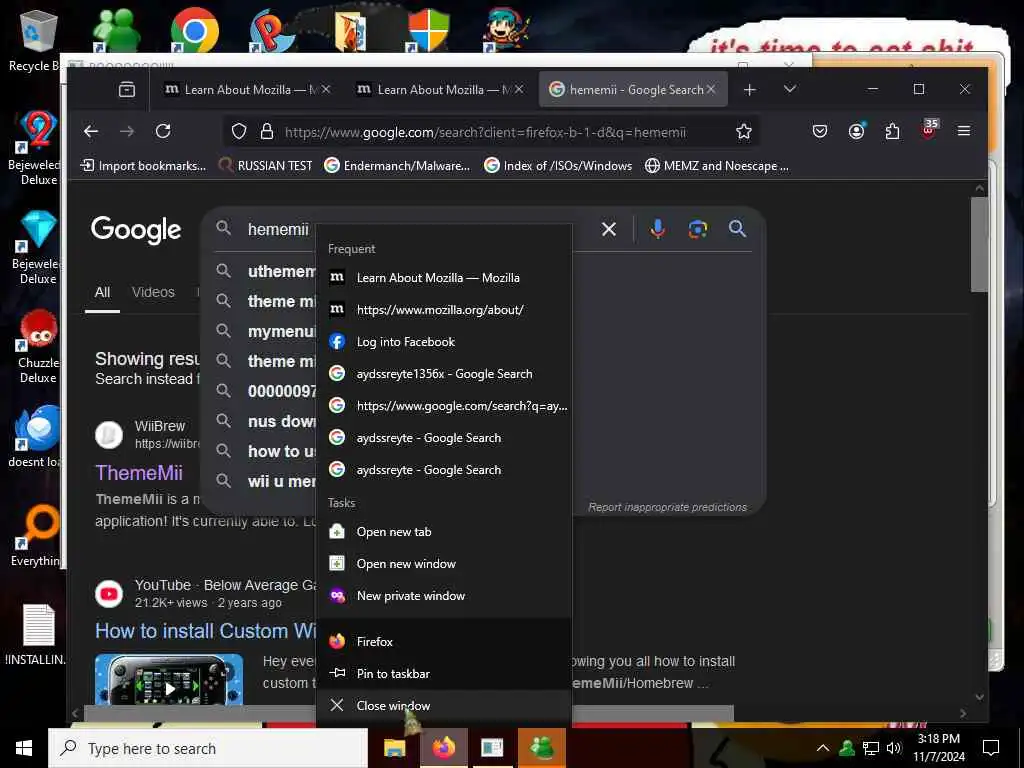The height and width of the screenshot is (768, 1024).
Task: Start Google voice search microphone
Action: (658, 229)
